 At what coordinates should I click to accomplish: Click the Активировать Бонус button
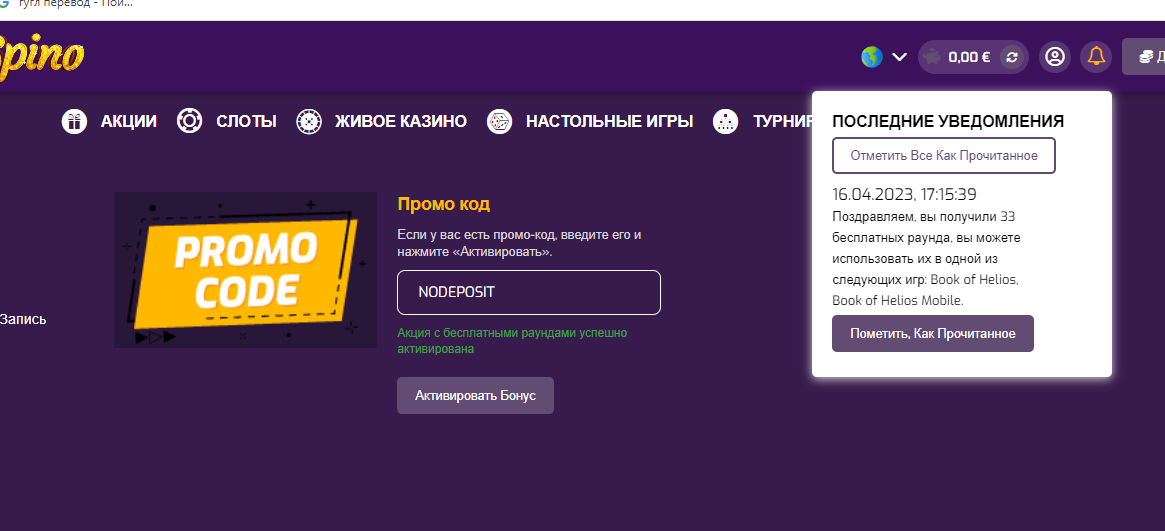point(476,396)
